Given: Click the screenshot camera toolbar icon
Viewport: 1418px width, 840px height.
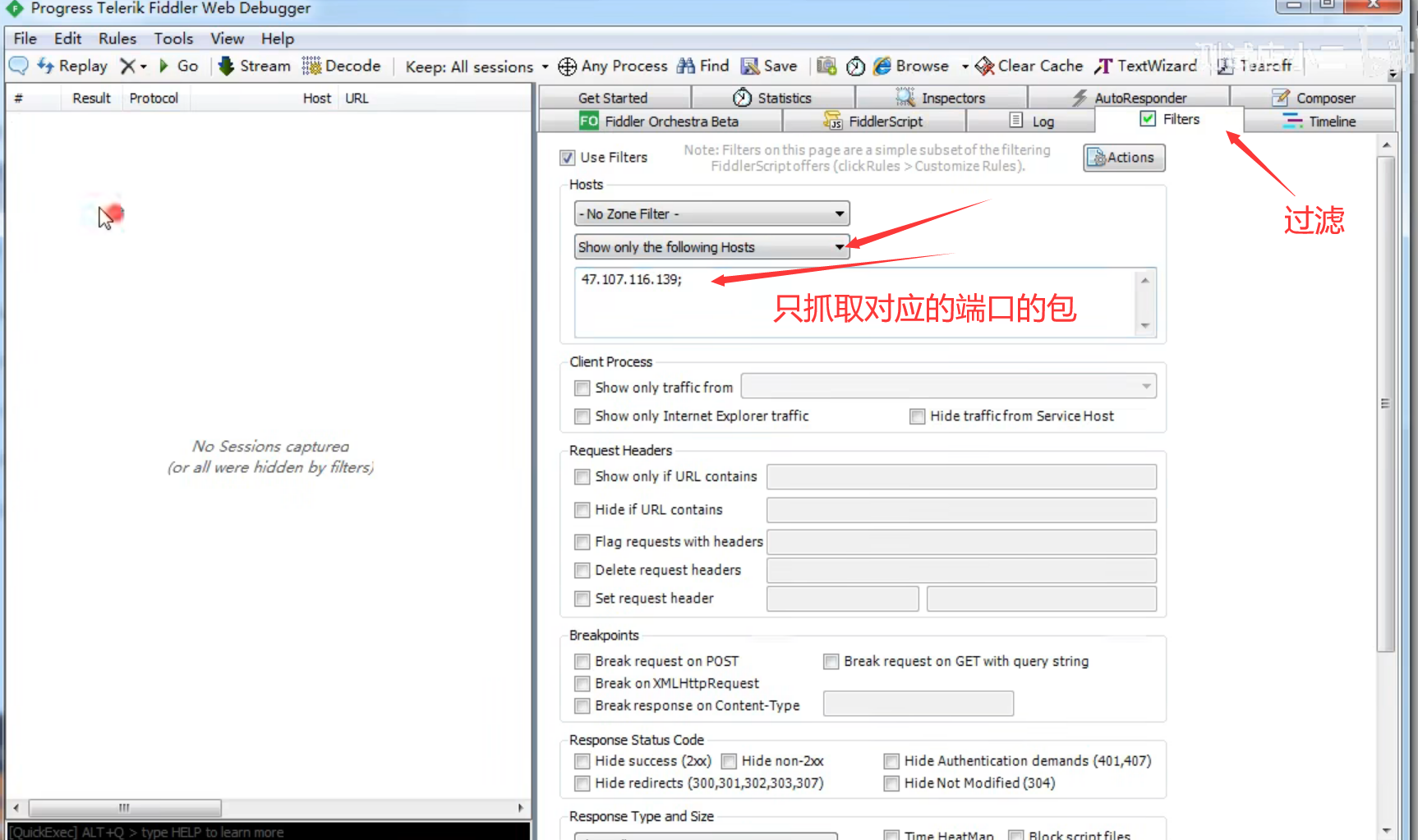Looking at the screenshot, I should (x=826, y=66).
